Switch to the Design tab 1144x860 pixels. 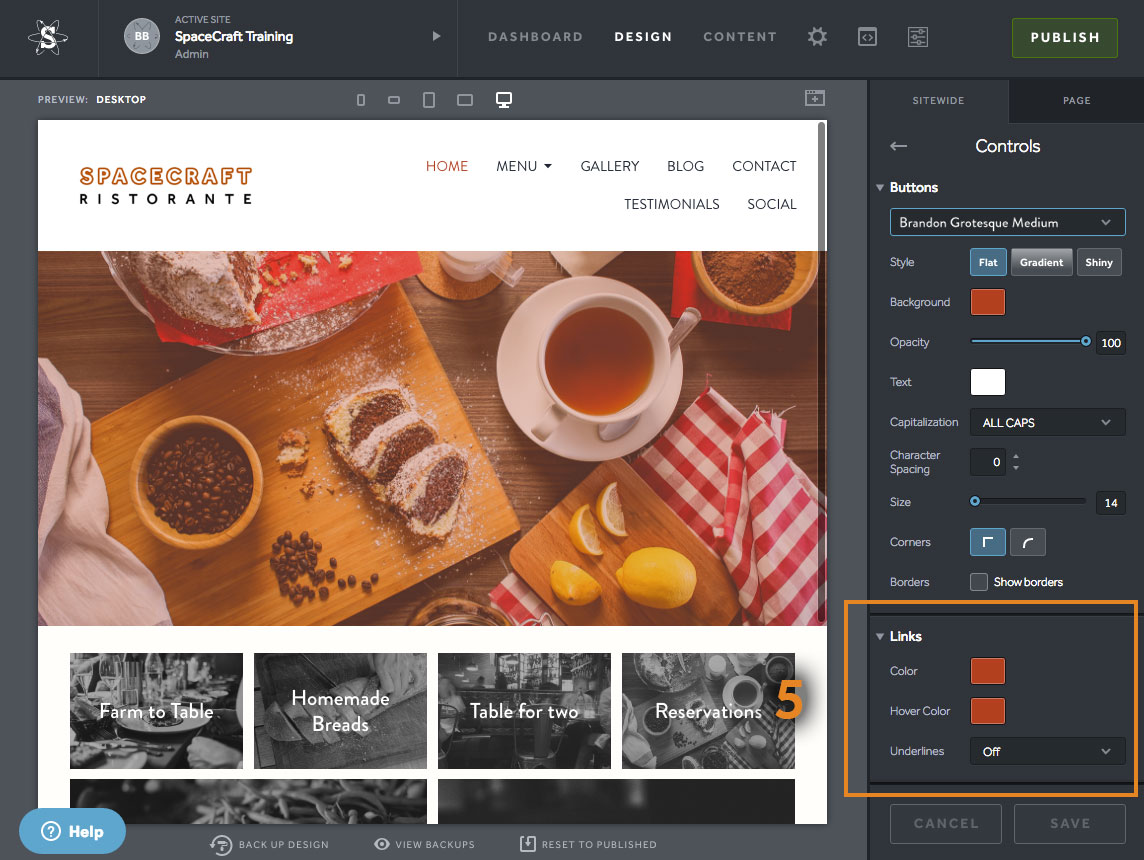point(643,36)
